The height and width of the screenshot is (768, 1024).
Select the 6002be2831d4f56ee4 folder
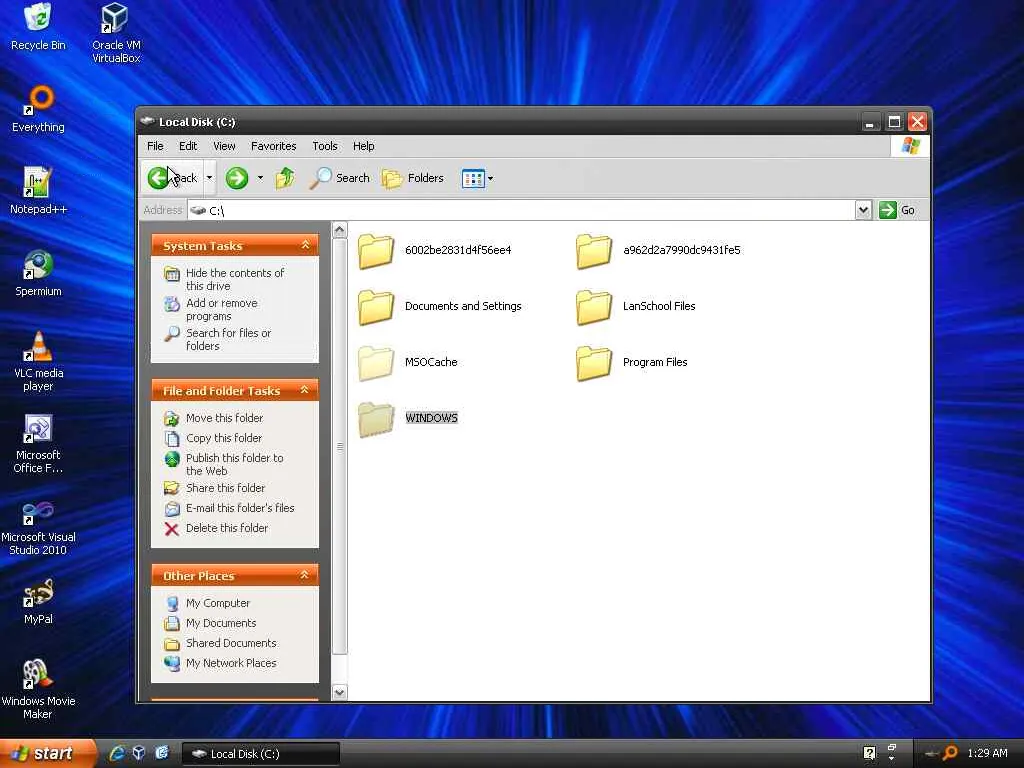435,251
